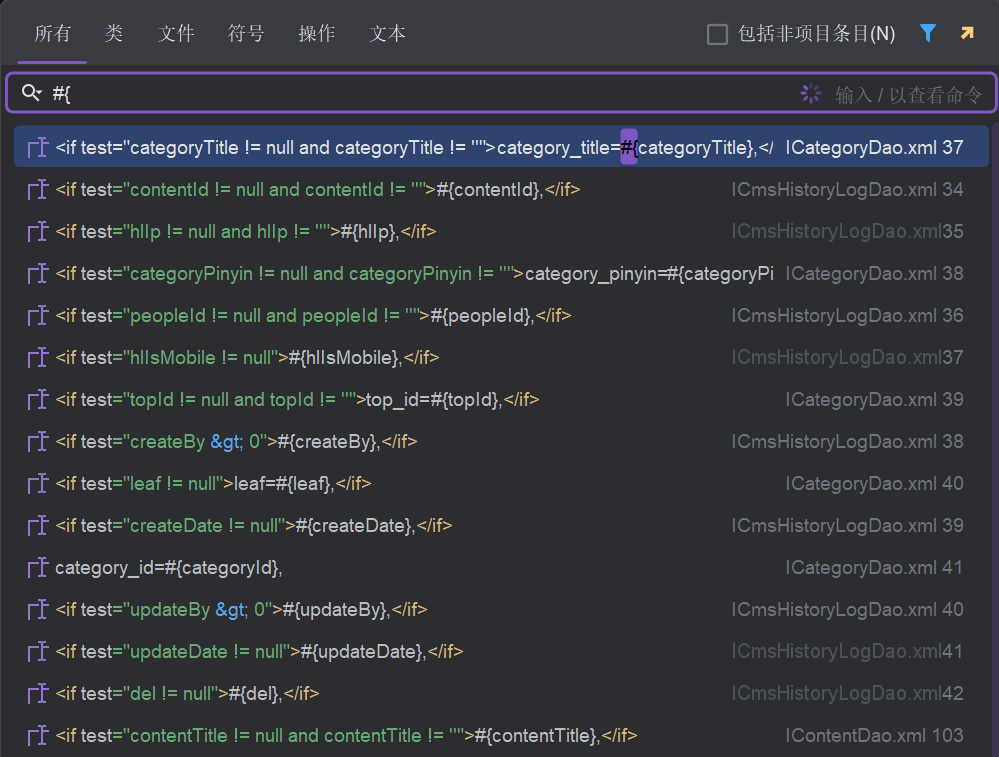Viewport: 999px width, 757px height.
Task: Click text icon beside contentId result
Action: click(38, 190)
